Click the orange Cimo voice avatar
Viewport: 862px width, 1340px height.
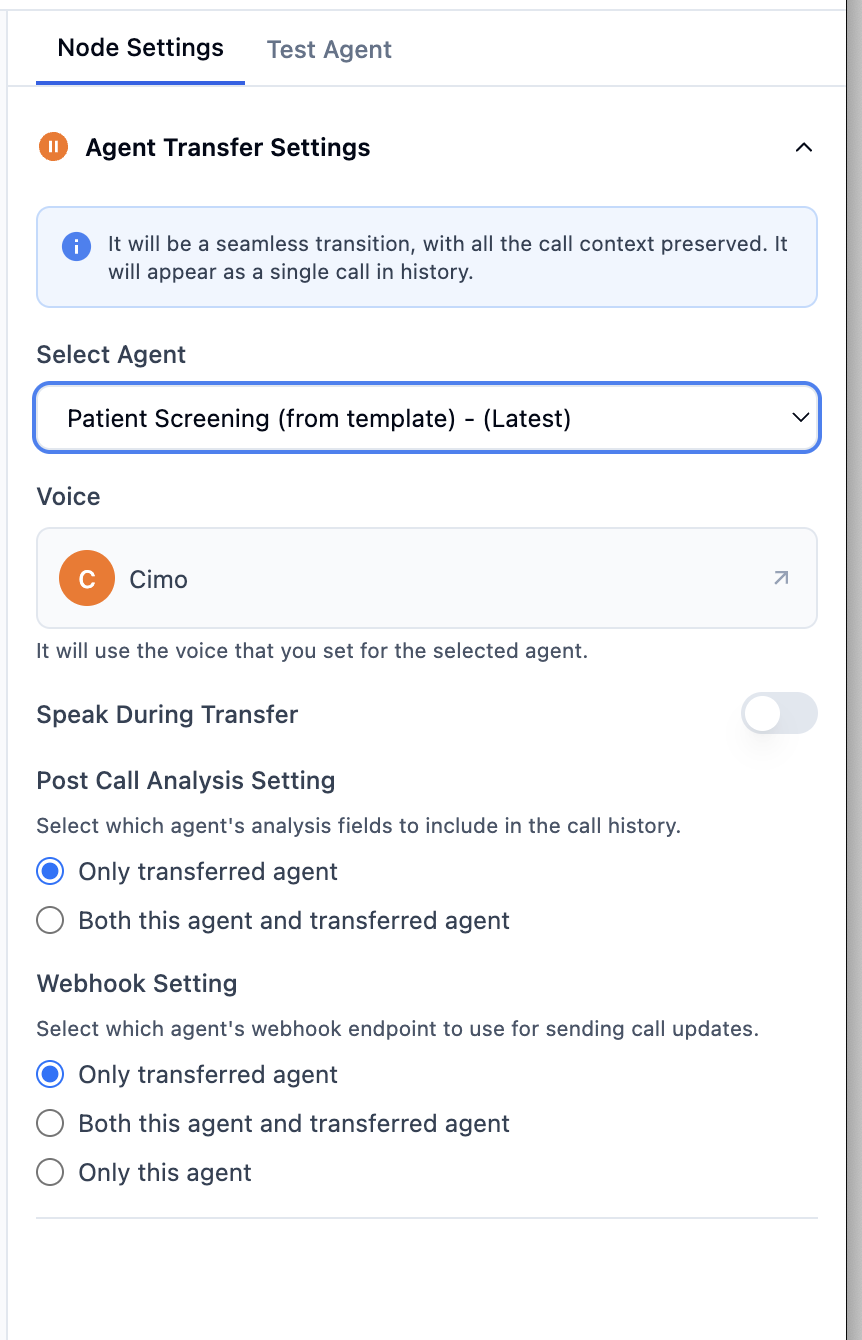click(86, 578)
